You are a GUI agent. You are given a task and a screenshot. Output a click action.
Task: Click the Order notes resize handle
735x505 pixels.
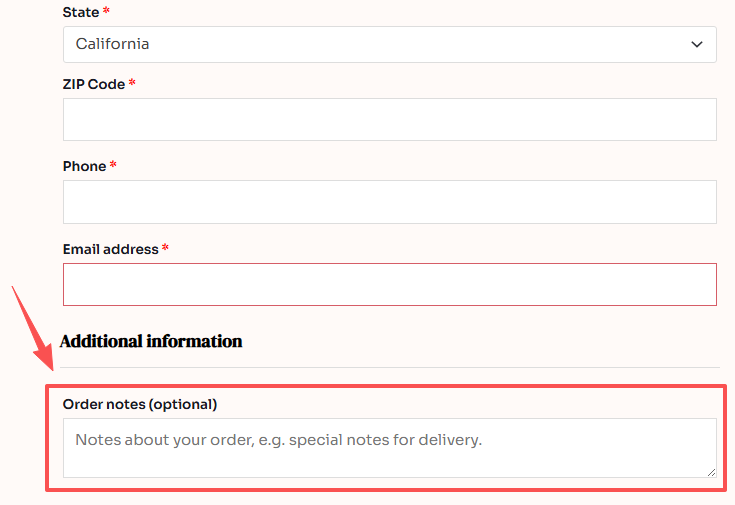pyautogui.click(x=711, y=471)
